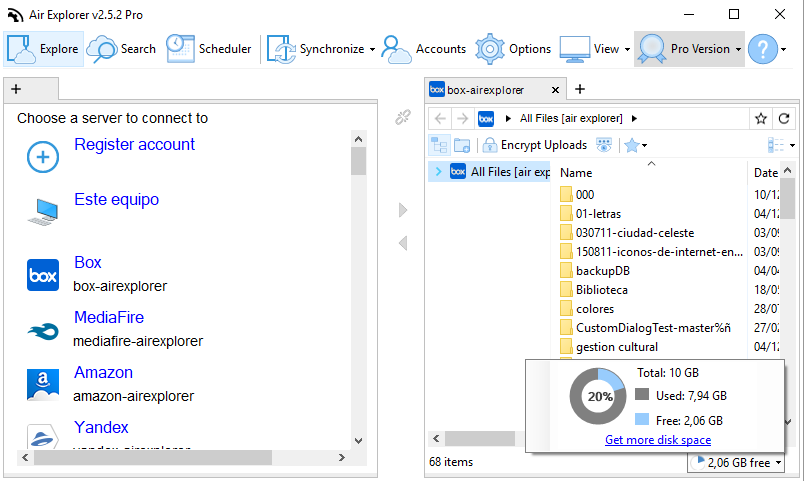Click the Synchronize toolbar button
This screenshot has height=481, width=804.
pyautogui.click(x=315, y=49)
